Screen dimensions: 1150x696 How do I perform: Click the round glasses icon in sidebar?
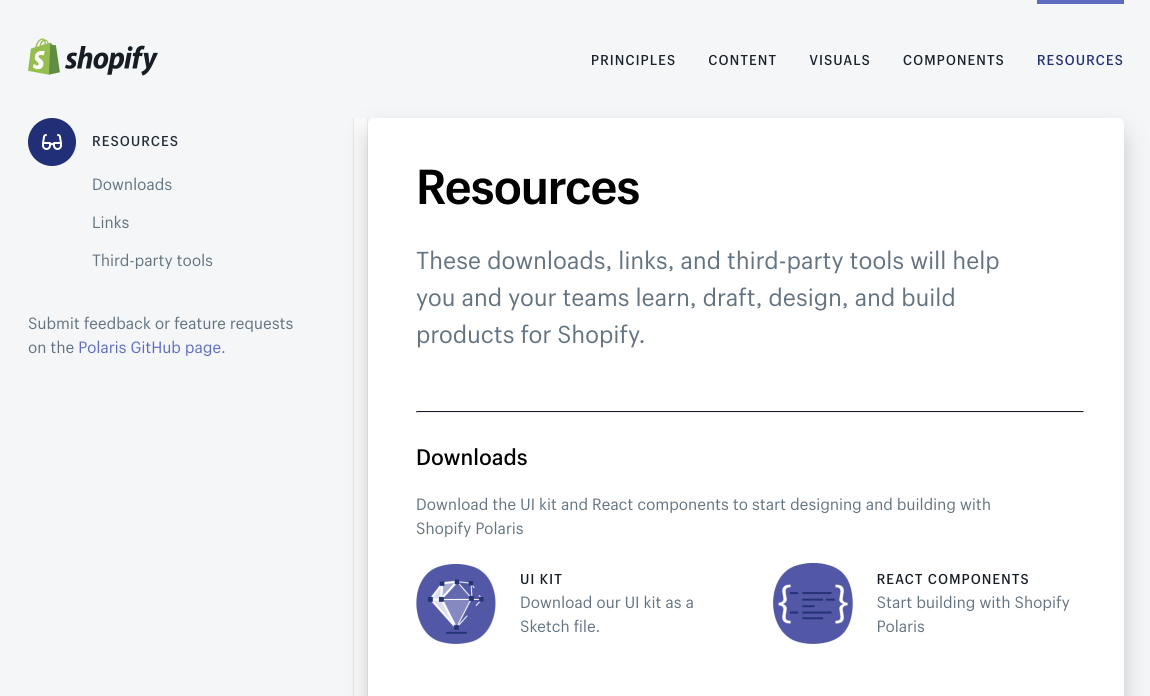[x=52, y=142]
